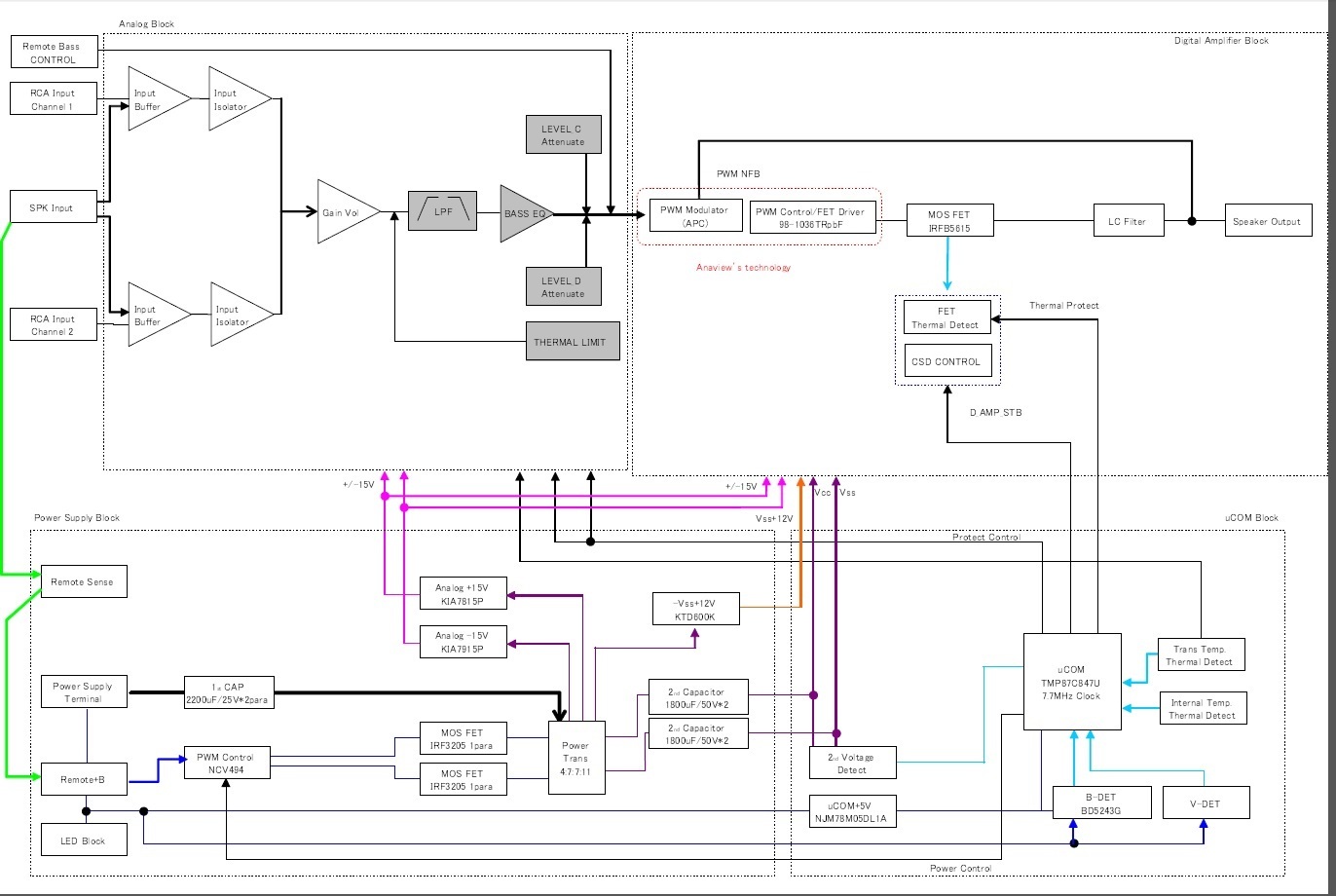Click the MOS FET IRFB5615 block
The height and width of the screenshot is (896, 1336).
click(x=950, y=221)
